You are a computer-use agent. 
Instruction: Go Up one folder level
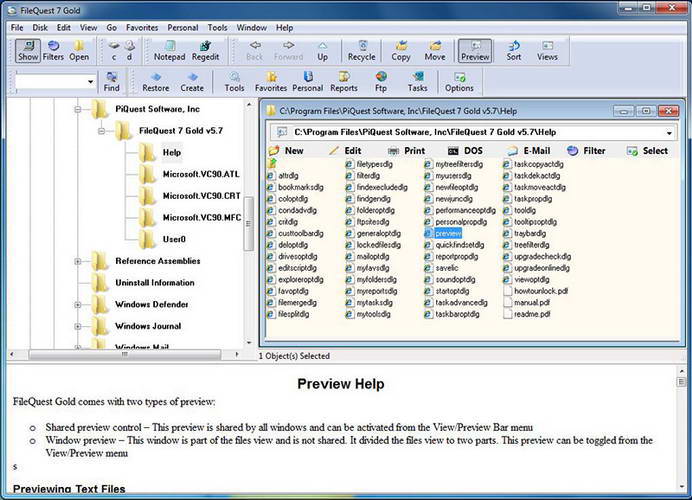tap(323, 50)
